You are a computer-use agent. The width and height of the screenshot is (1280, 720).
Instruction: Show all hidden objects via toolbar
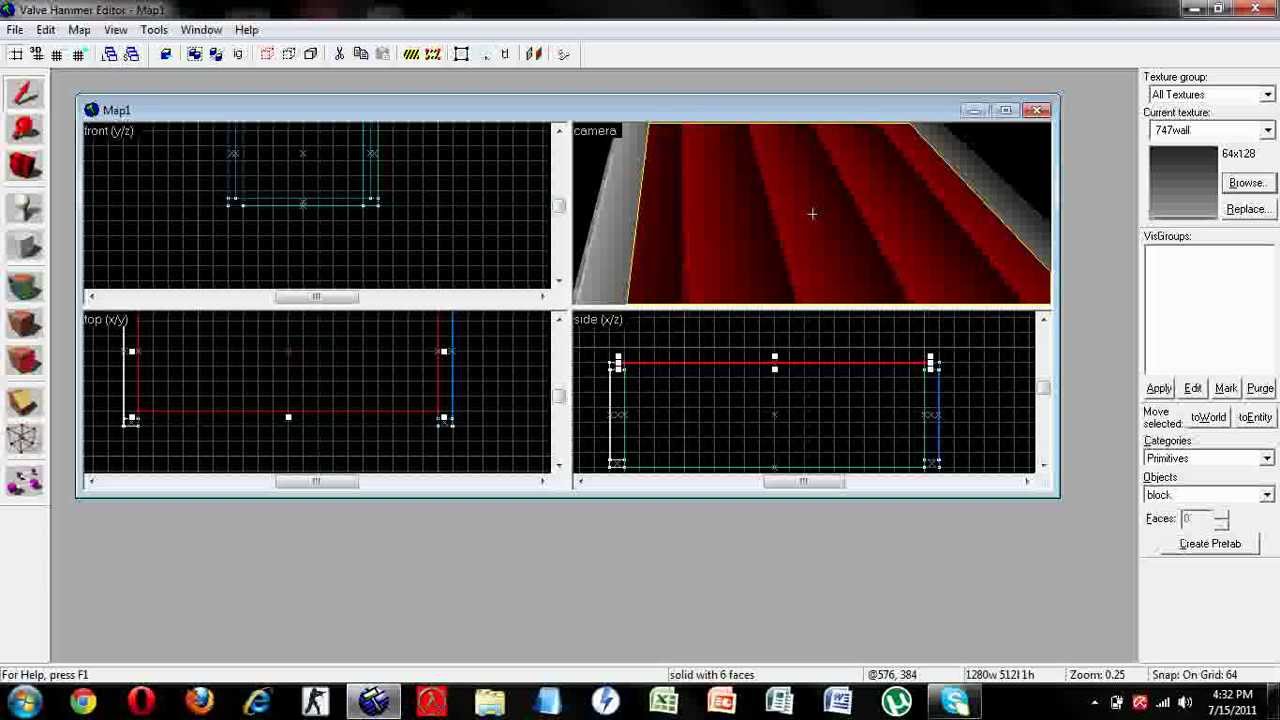[310, 54]
